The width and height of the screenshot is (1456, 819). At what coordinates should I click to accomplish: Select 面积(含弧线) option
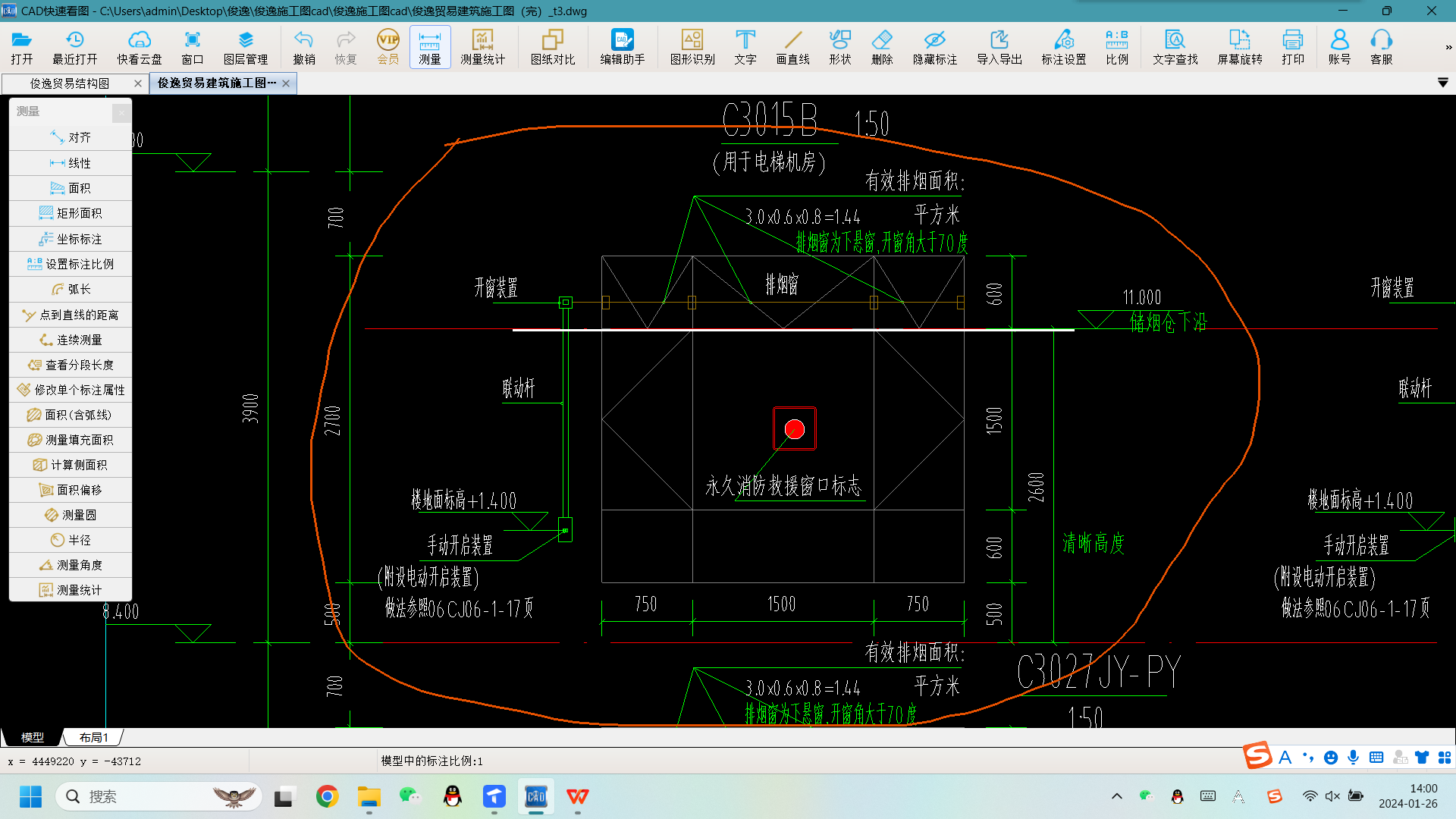71,415
